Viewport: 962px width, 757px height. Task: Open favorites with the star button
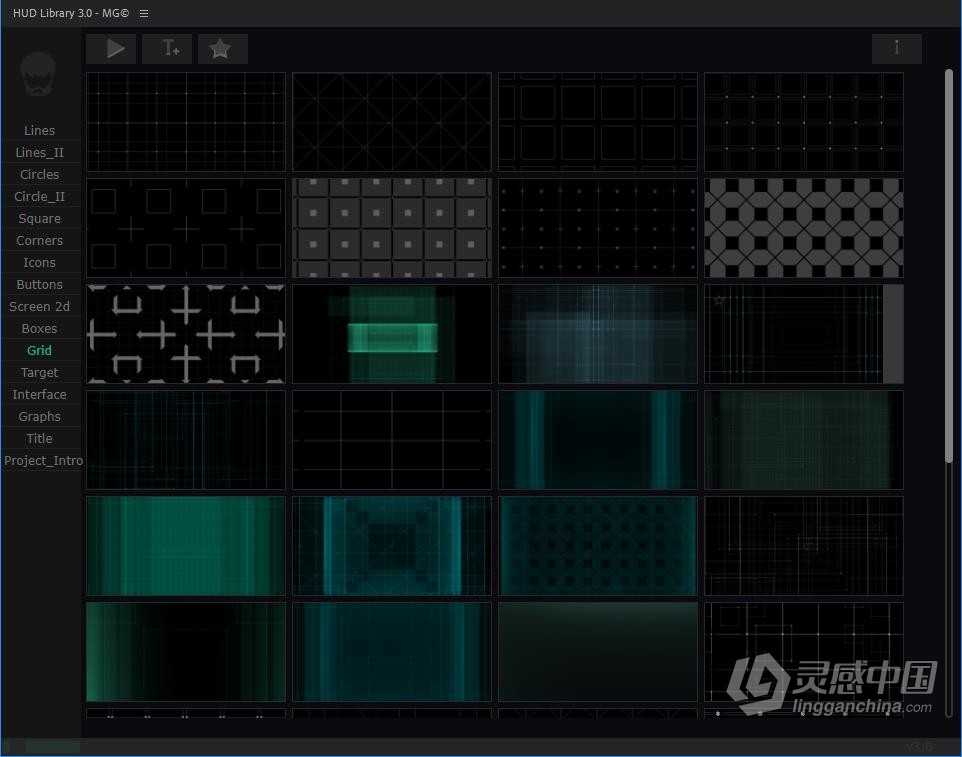pyautogui.click(x=223, y=48)
